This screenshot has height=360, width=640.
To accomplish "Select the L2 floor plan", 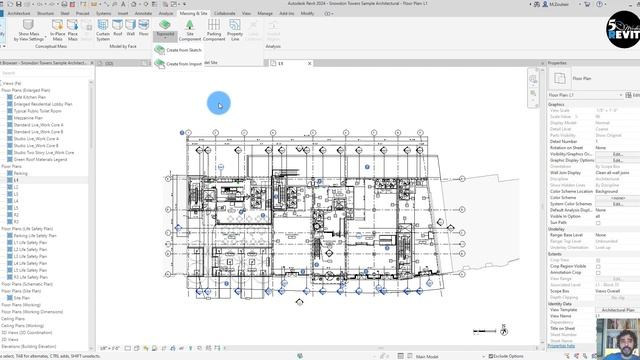I will [x=16, y=187].
